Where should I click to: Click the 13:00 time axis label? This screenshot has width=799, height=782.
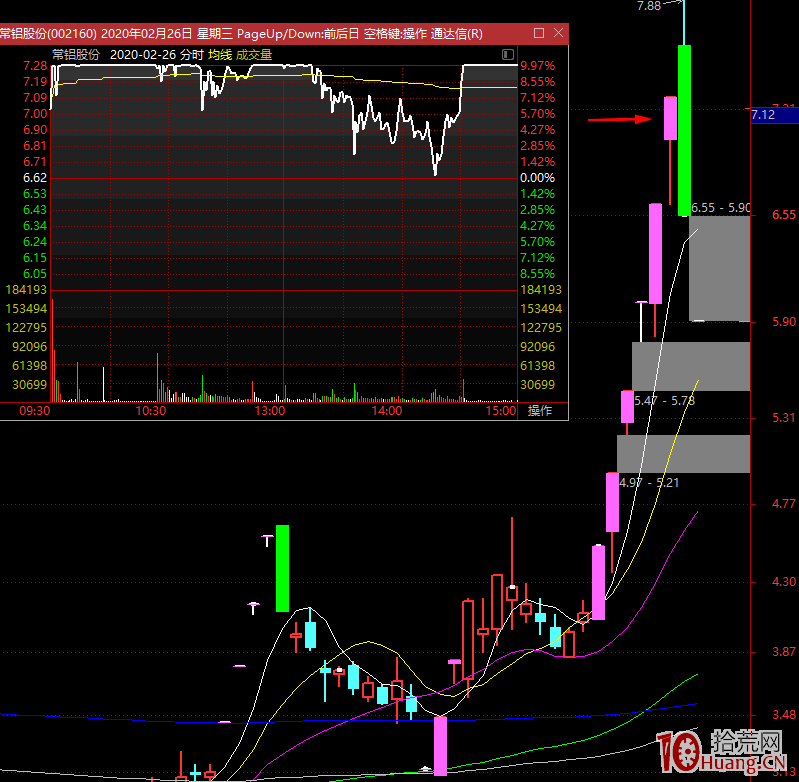pyautogui.click(x=270, y=411)
